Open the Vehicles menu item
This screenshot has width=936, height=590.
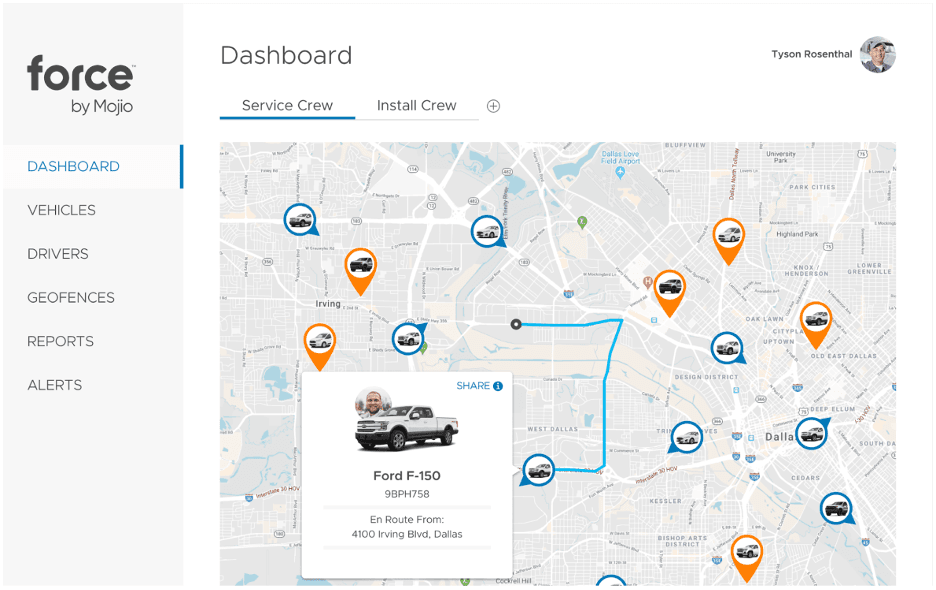[61, 210]
